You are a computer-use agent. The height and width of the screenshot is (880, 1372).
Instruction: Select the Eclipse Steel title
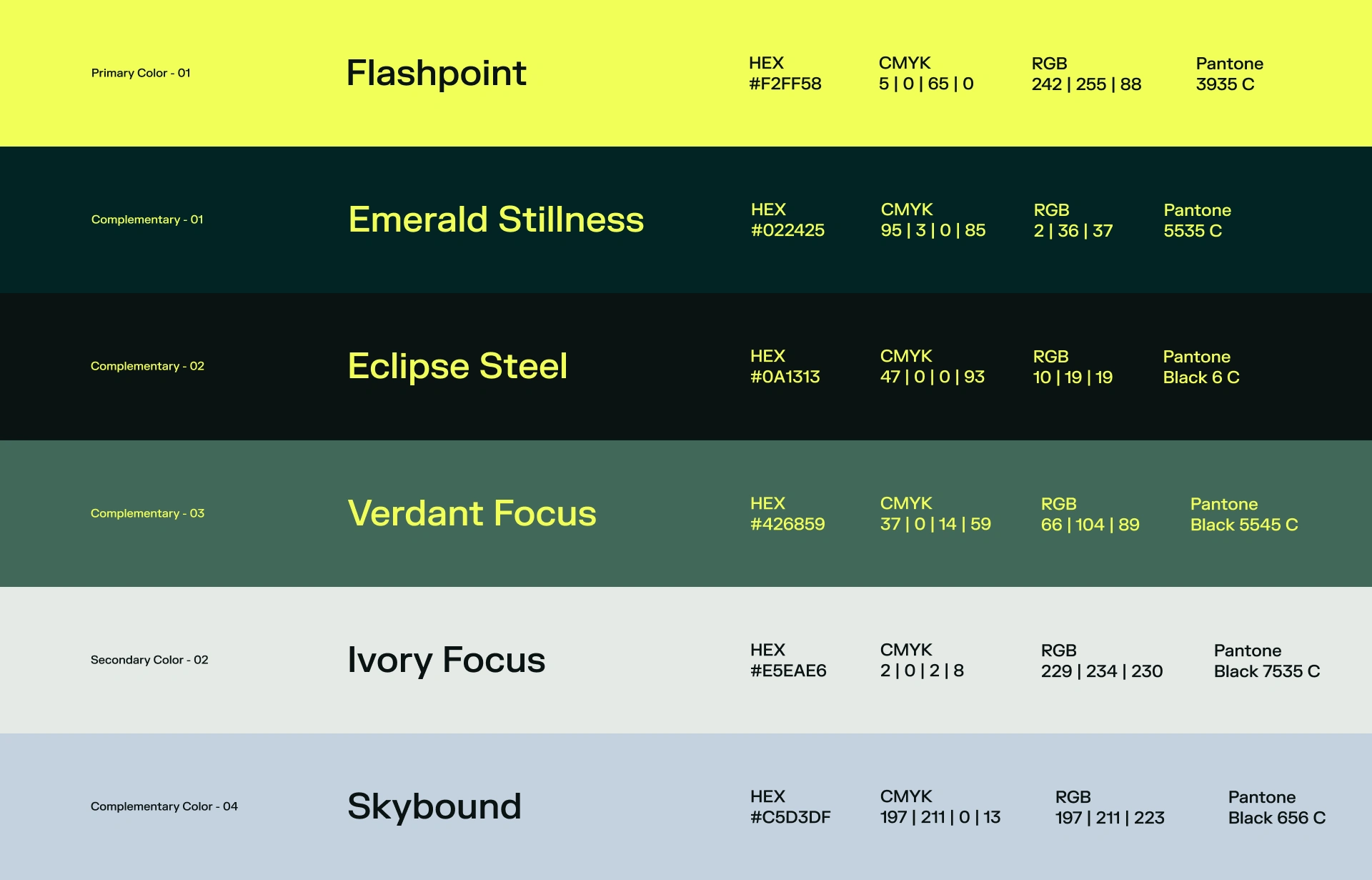tap(457, 366)
